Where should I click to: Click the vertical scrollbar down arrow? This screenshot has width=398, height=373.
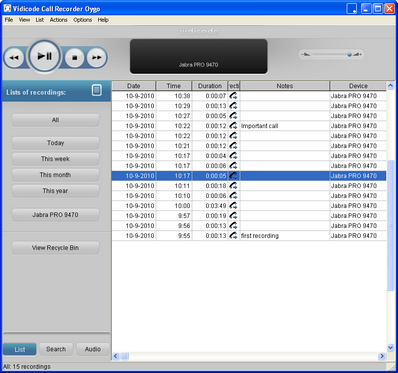pos(390,348)
